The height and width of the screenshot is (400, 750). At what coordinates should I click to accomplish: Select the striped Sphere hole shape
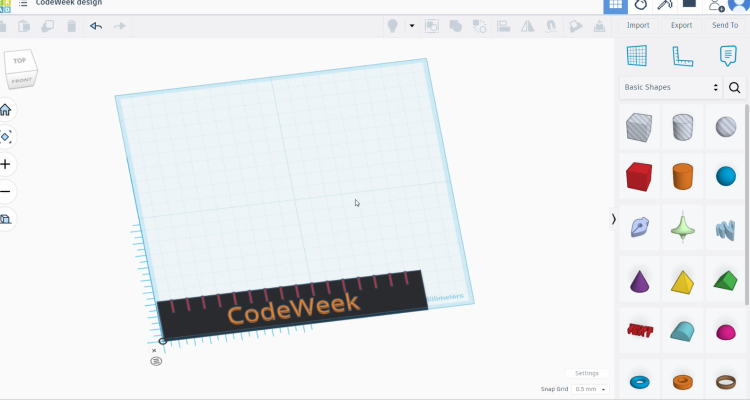pyautogui.click(x=726, y=127)
